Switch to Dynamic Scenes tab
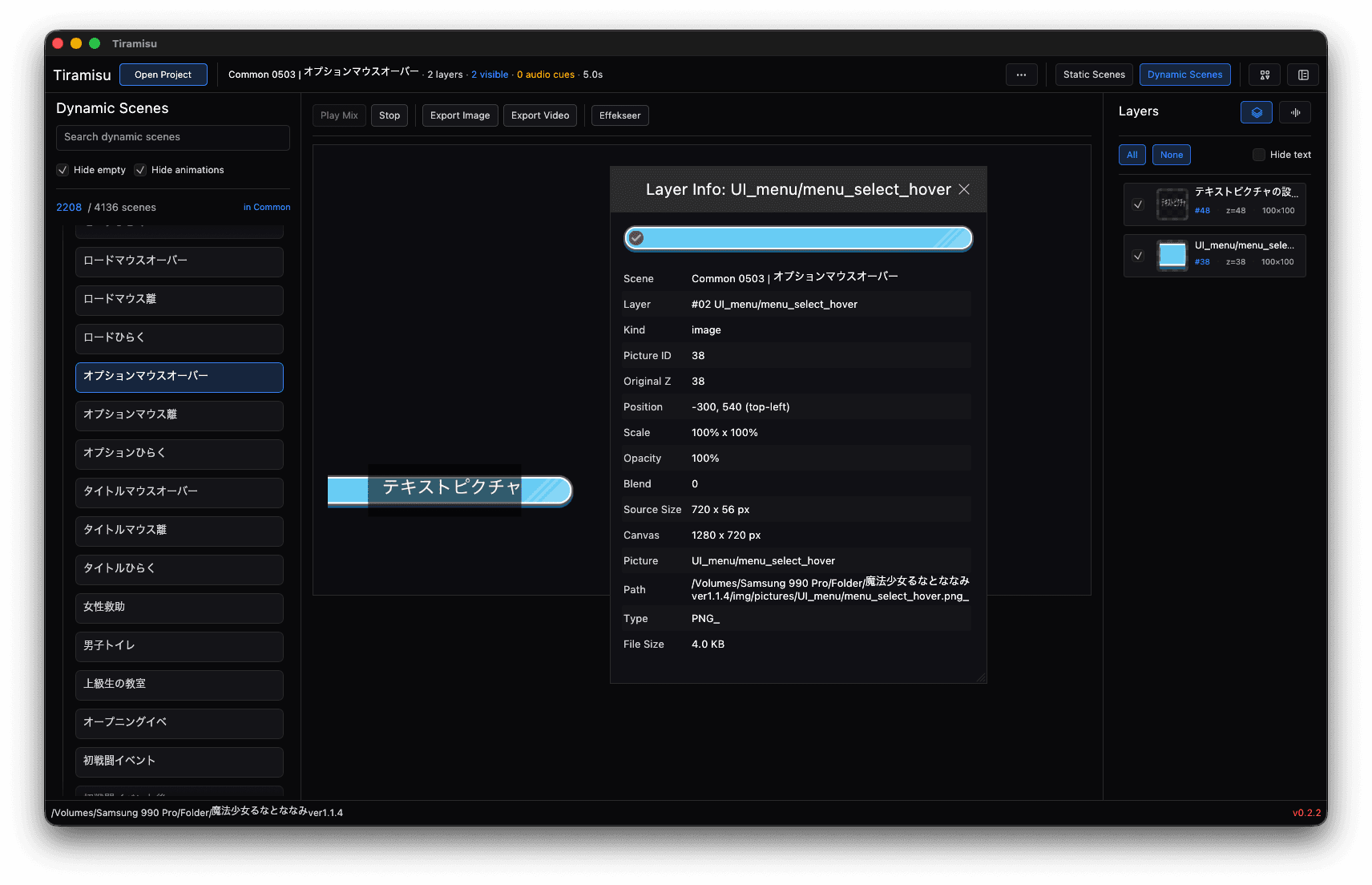Screen dimensions: 1372x885 click(x=1184, y=75)
